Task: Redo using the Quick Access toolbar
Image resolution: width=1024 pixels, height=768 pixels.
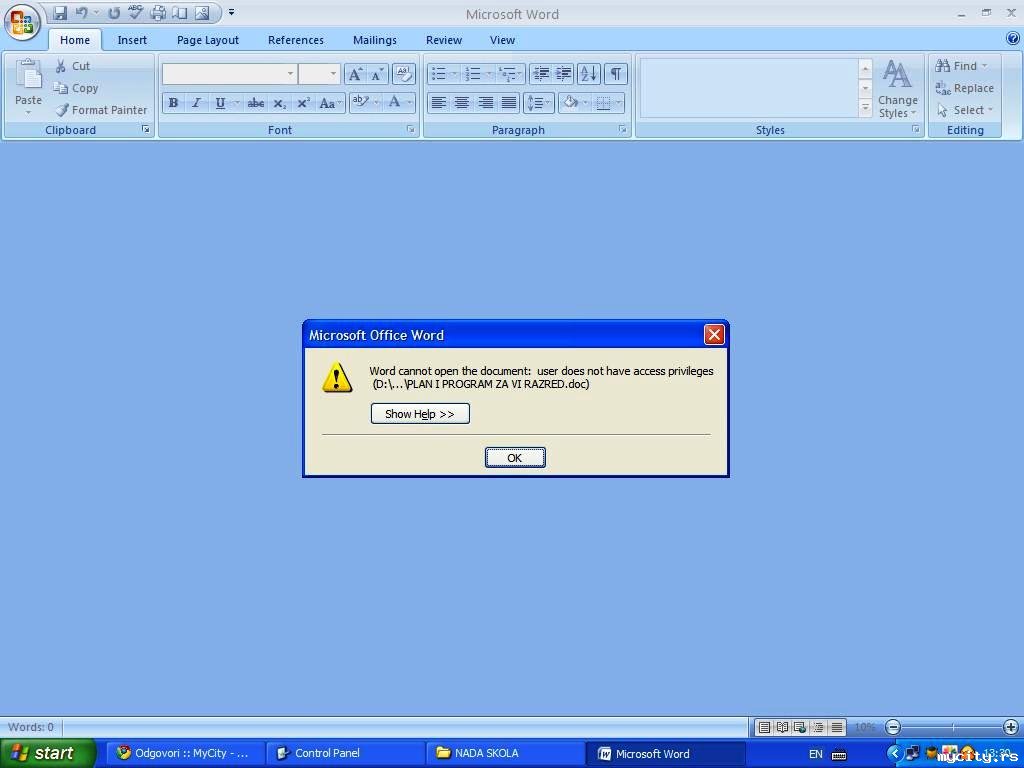Action: 114,13
